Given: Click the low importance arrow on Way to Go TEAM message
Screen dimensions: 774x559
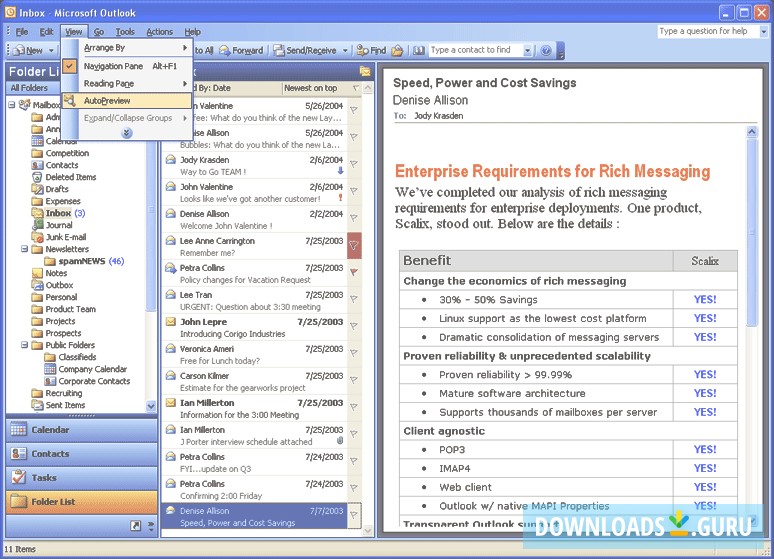Looking at the screenshot, I should click(x=340, y=171).
